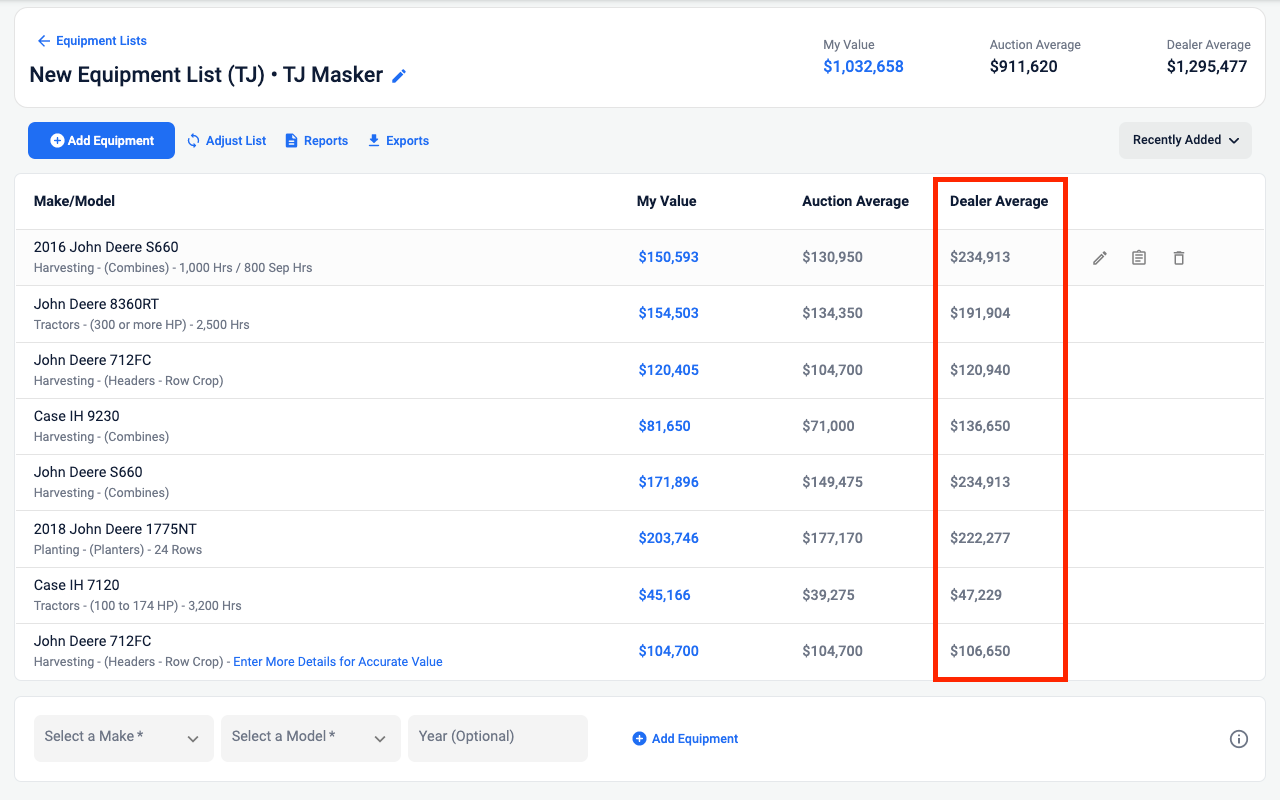The width and height of the screenshot is (1280, 800).
Task: Click Auction Average $177,170
Action: click(x=832, y=538)
